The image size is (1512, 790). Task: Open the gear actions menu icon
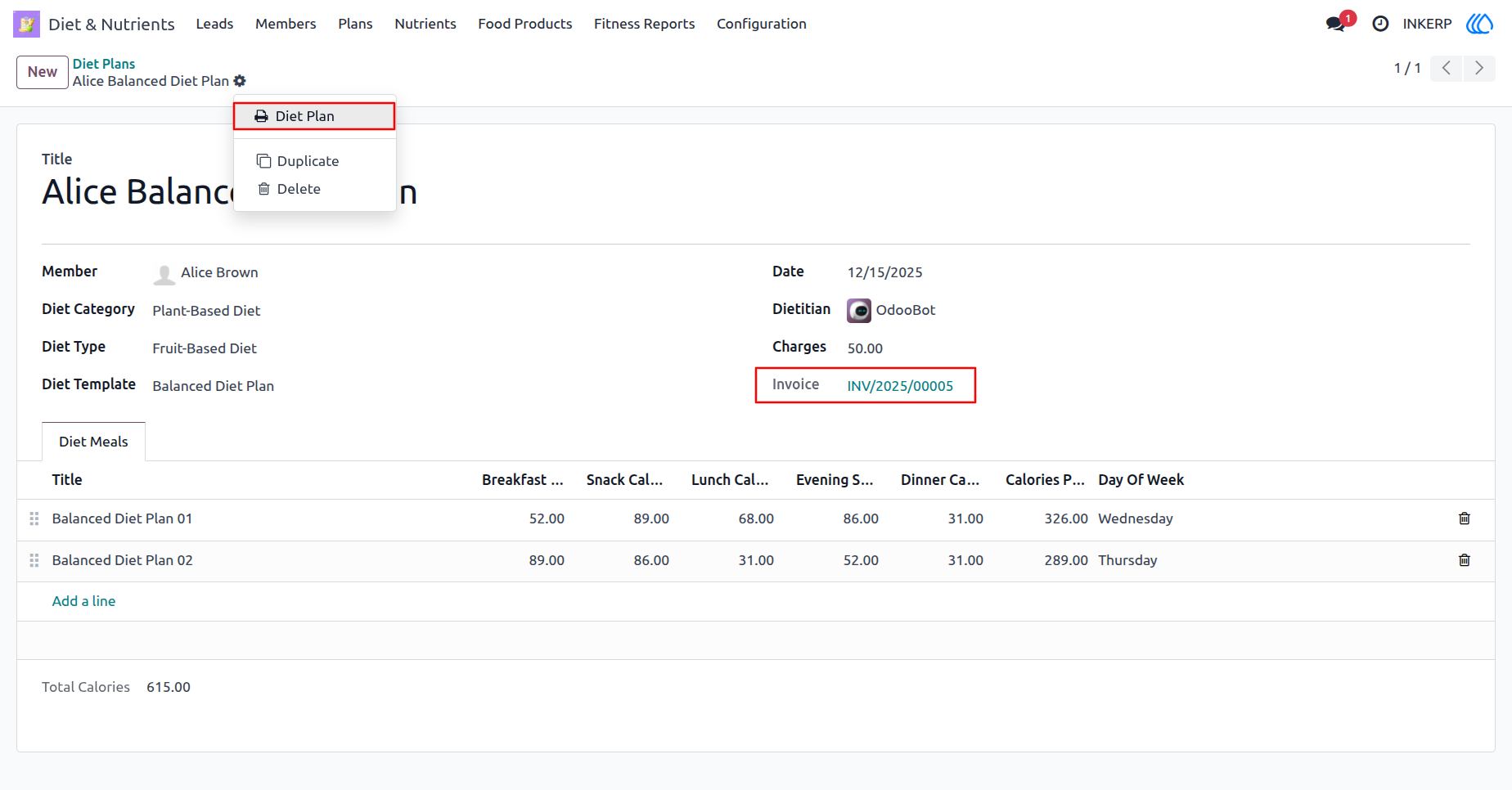tap(240, 81)
